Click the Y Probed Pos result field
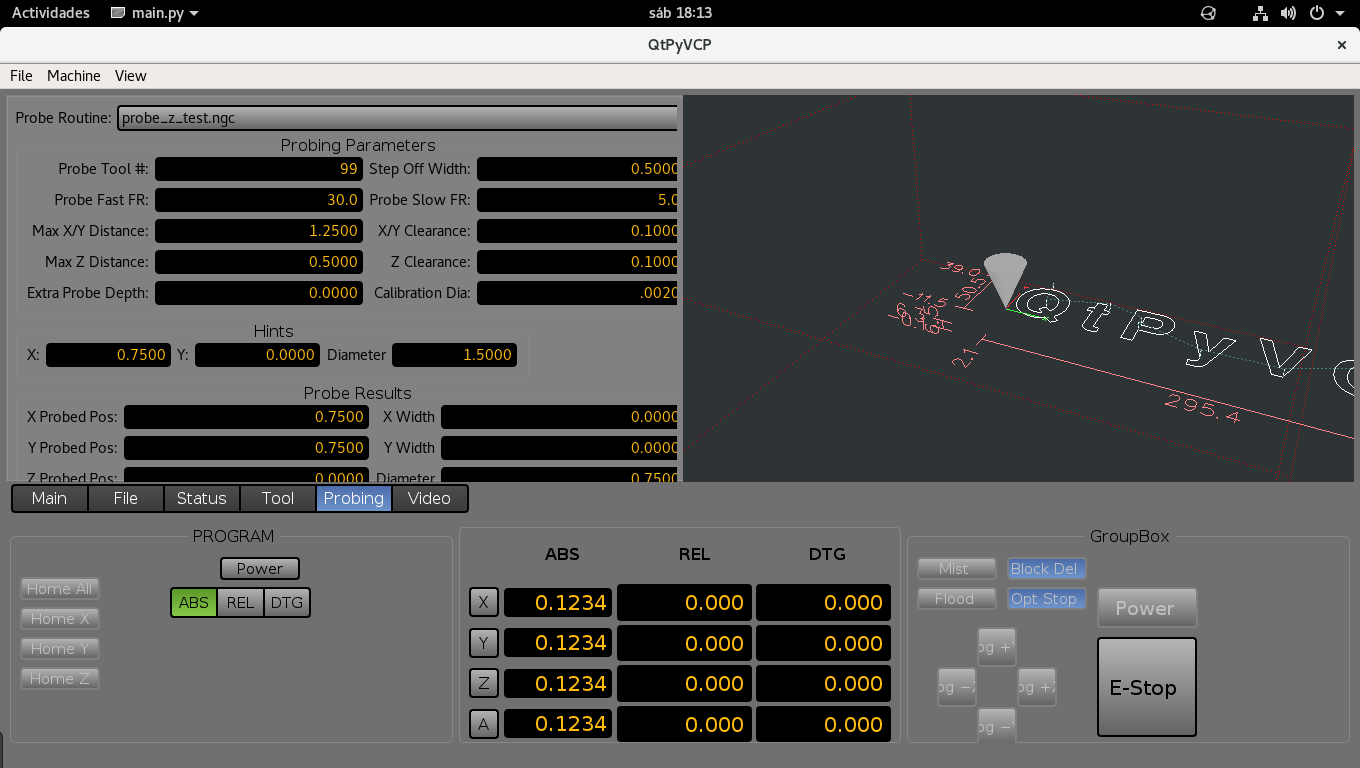1360x768 pixels. 246,448
